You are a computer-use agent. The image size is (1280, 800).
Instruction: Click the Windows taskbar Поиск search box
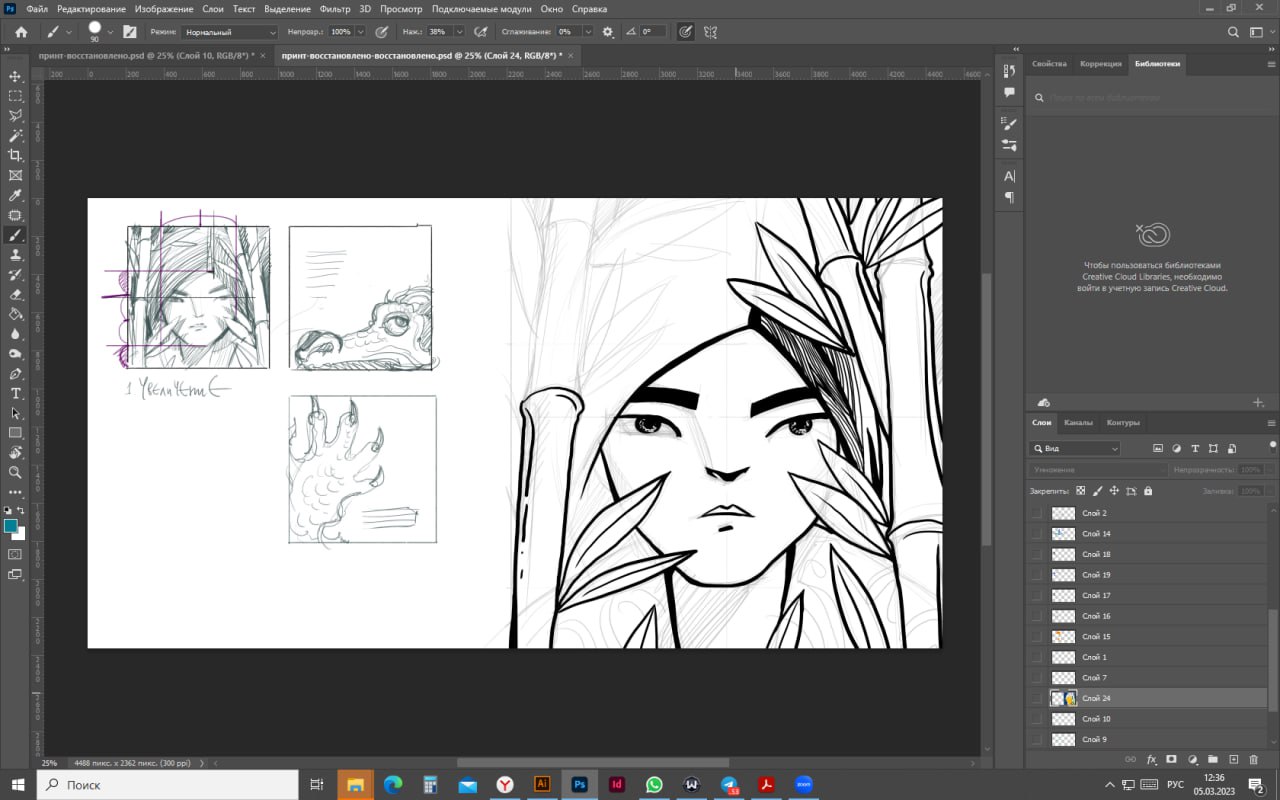click(x=168, y=785)
